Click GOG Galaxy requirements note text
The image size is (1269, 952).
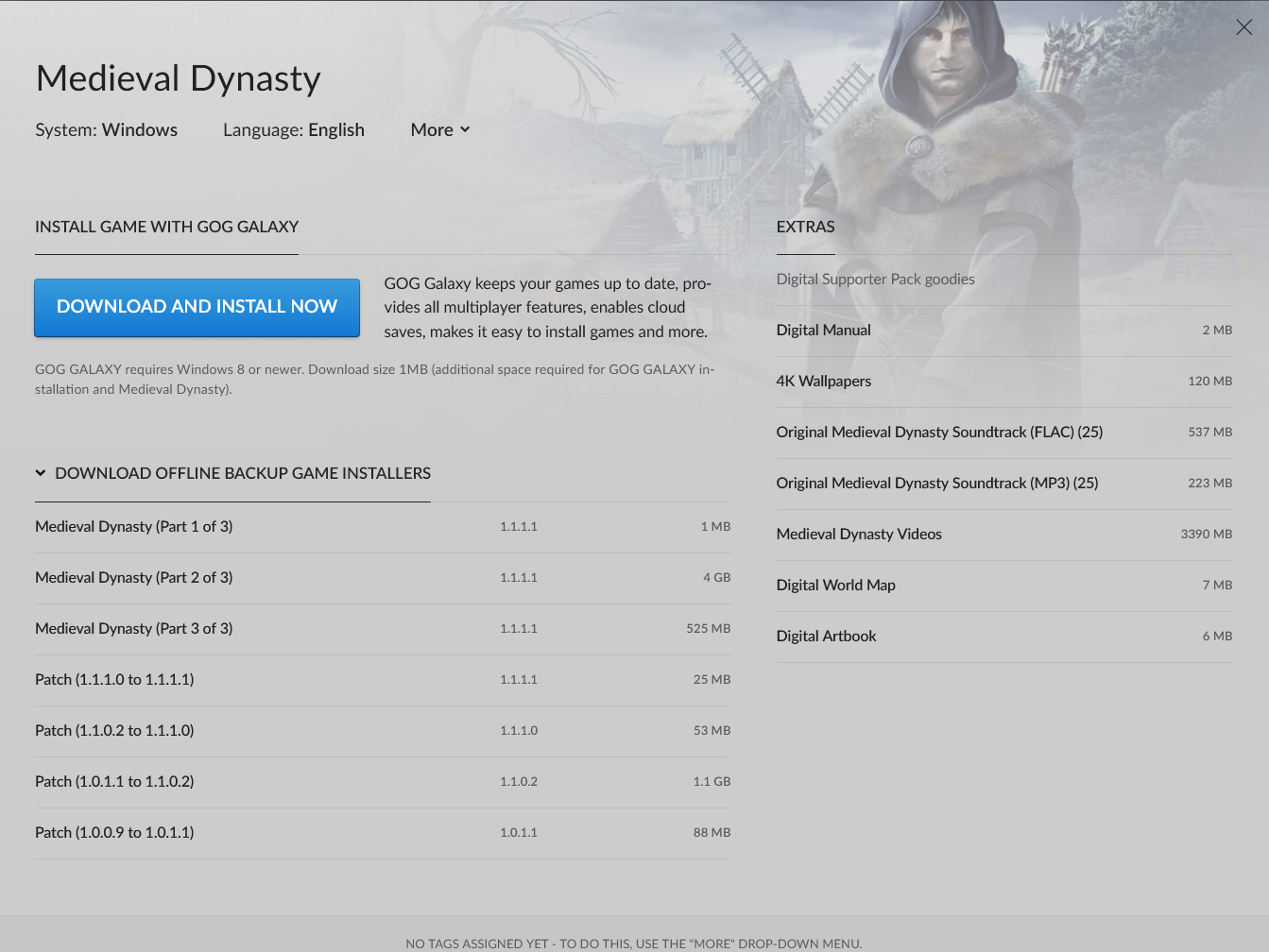click(374, 380)
